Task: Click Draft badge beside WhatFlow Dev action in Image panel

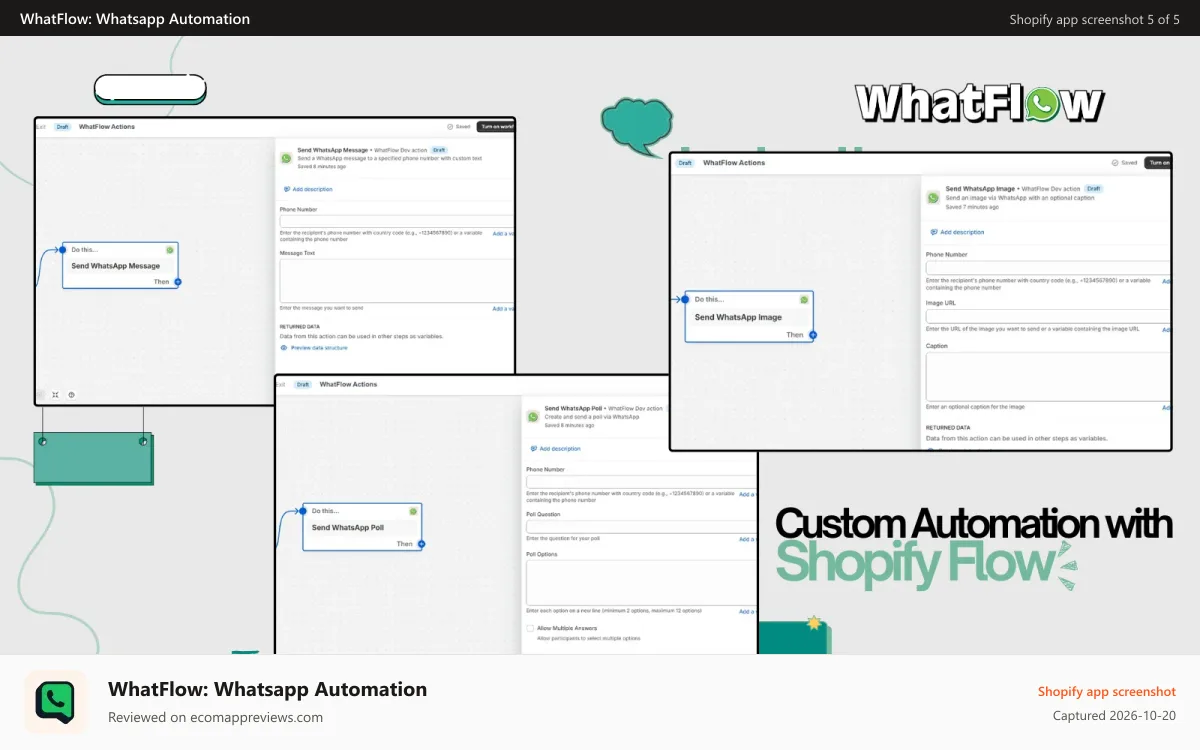Action: coord(1093,188)
